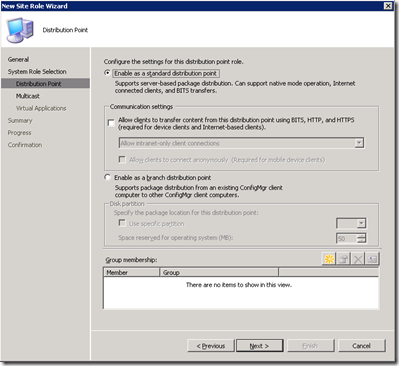Toggle Allow clients to connect anonymously checkbox
This screenshot has width=399, height=366.
pyautogui.click(x=122, y=159)
